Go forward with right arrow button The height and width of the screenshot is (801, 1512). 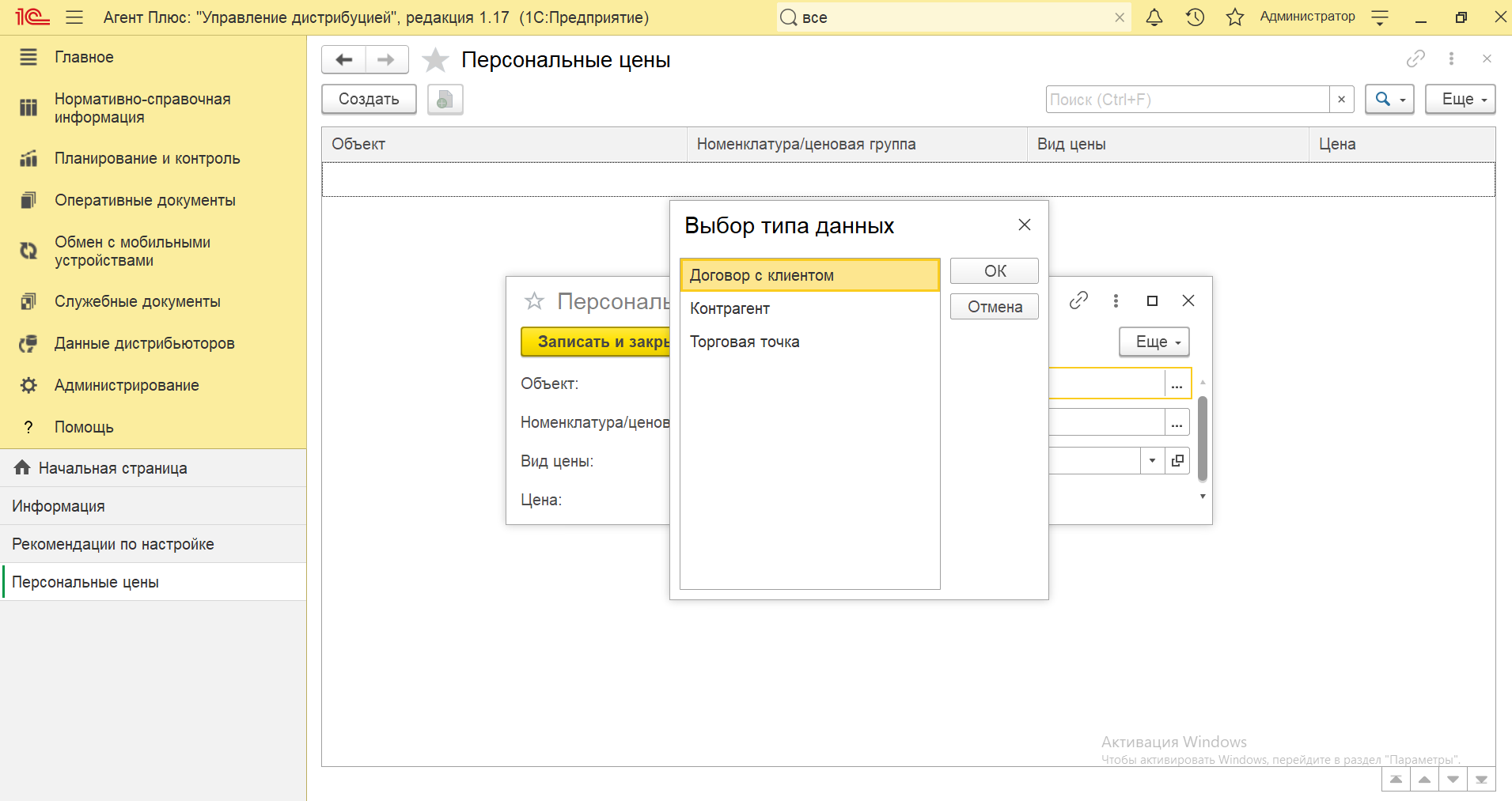coord(386,59)
